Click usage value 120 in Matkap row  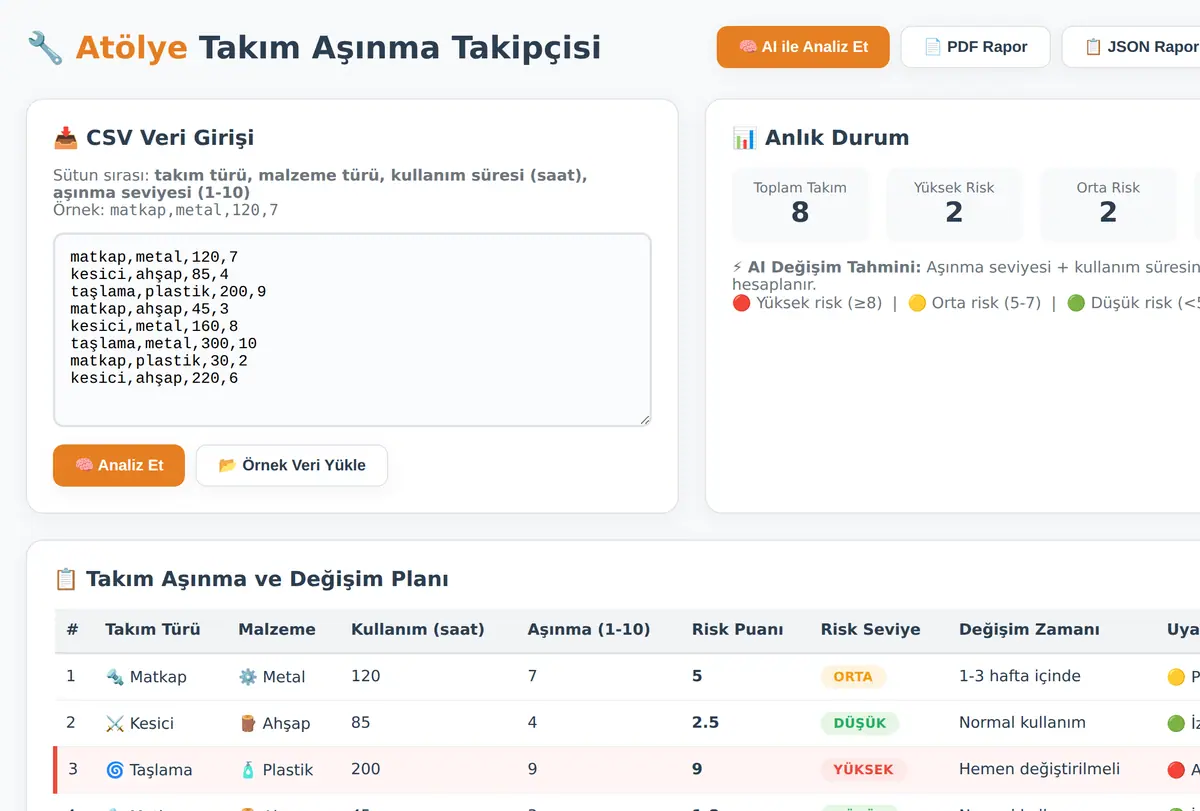[366, 676]
